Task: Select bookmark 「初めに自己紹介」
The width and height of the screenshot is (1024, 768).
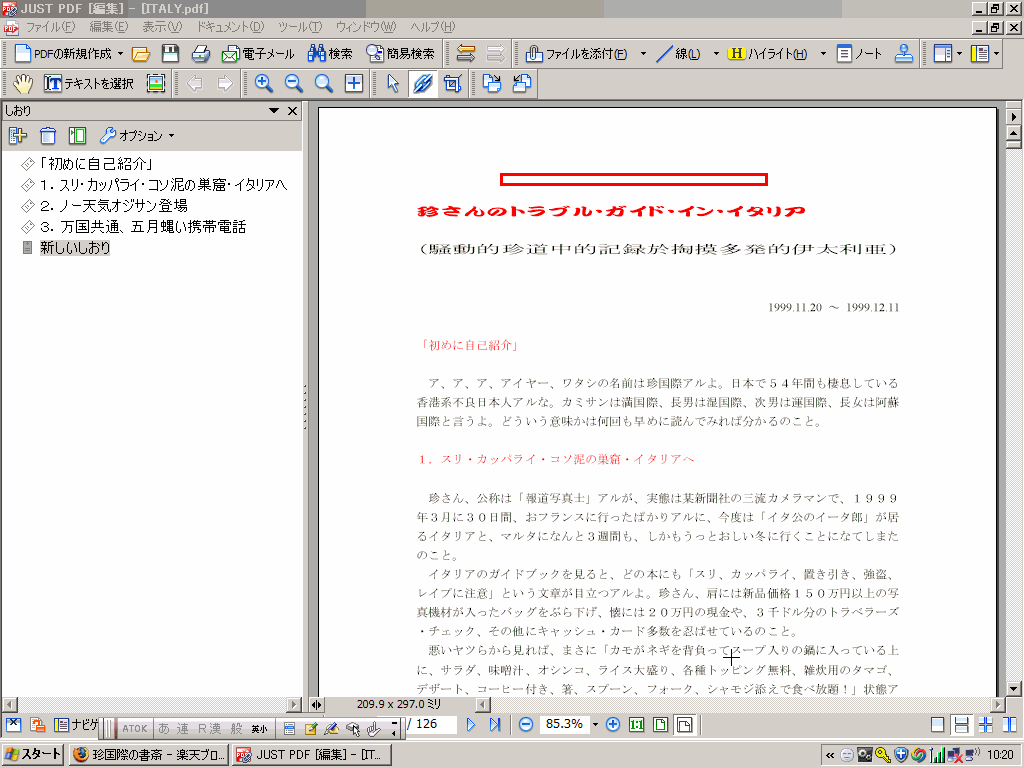Action: (95, 164)
